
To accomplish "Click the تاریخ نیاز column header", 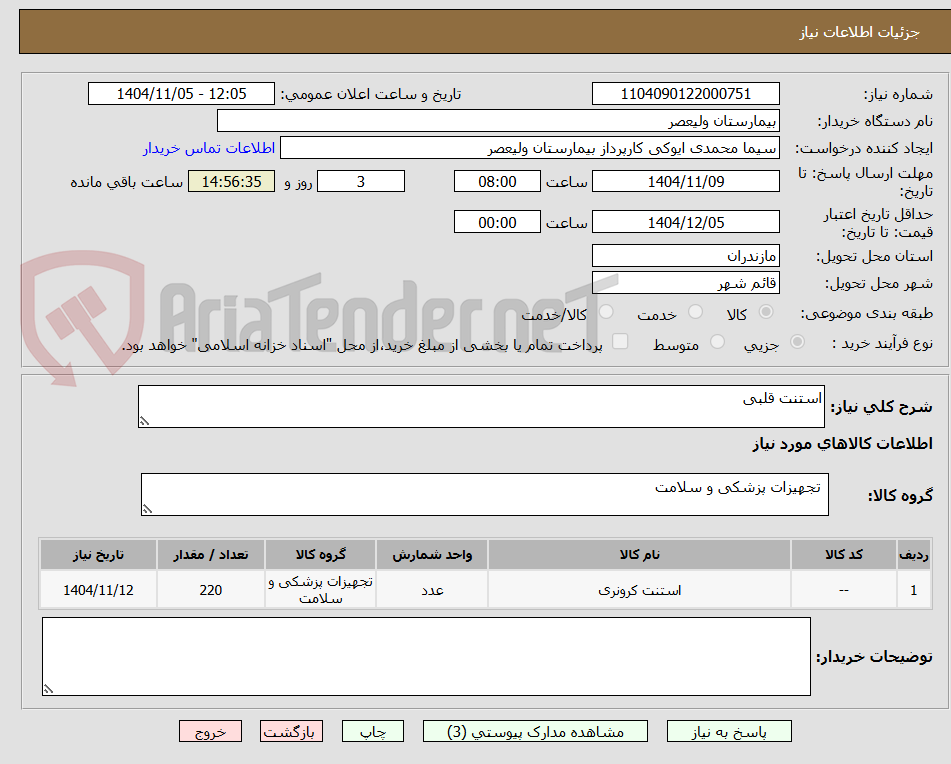I will [x=98, y=554].
